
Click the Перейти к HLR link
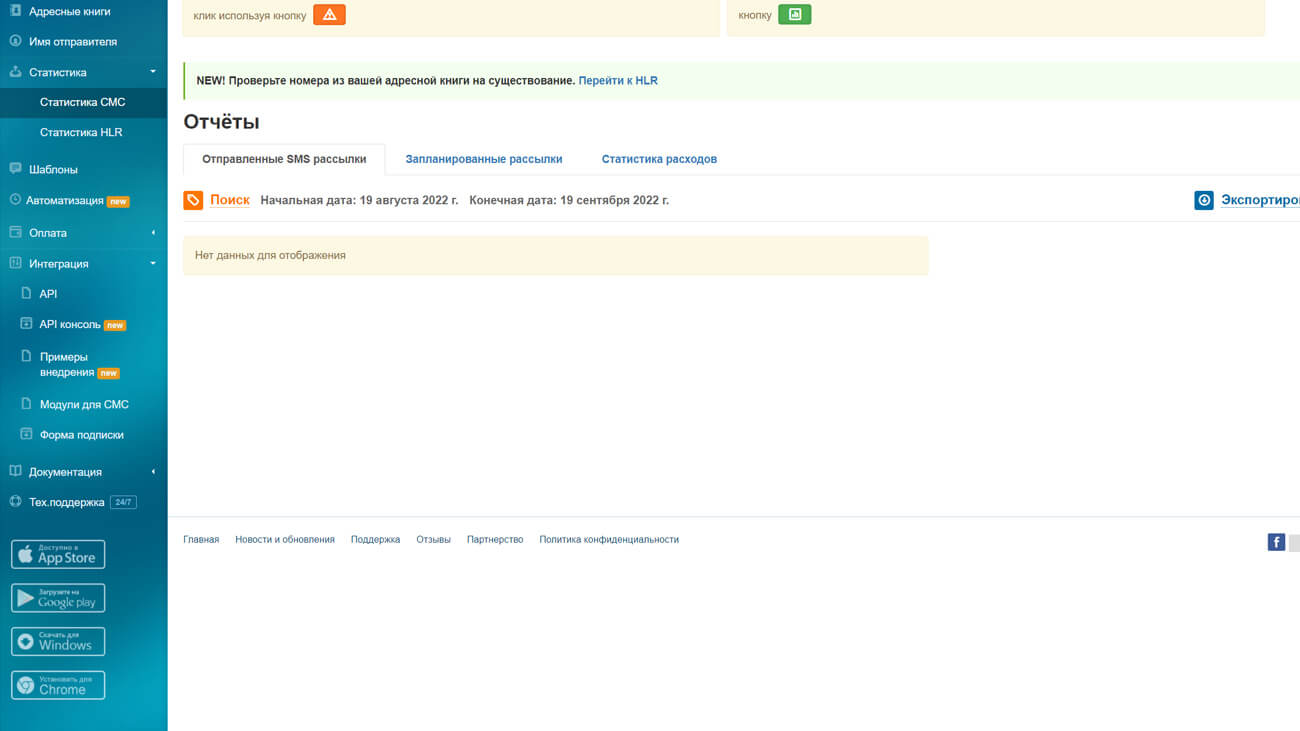[x=618, y=80]
